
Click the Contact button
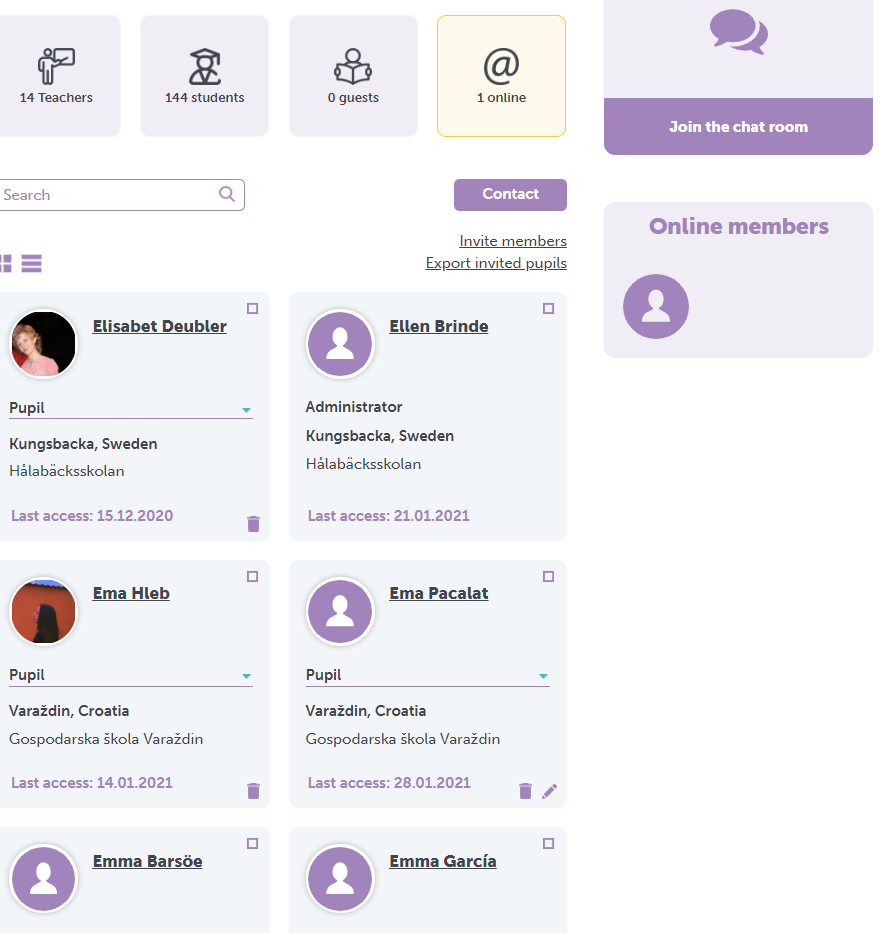510,195
